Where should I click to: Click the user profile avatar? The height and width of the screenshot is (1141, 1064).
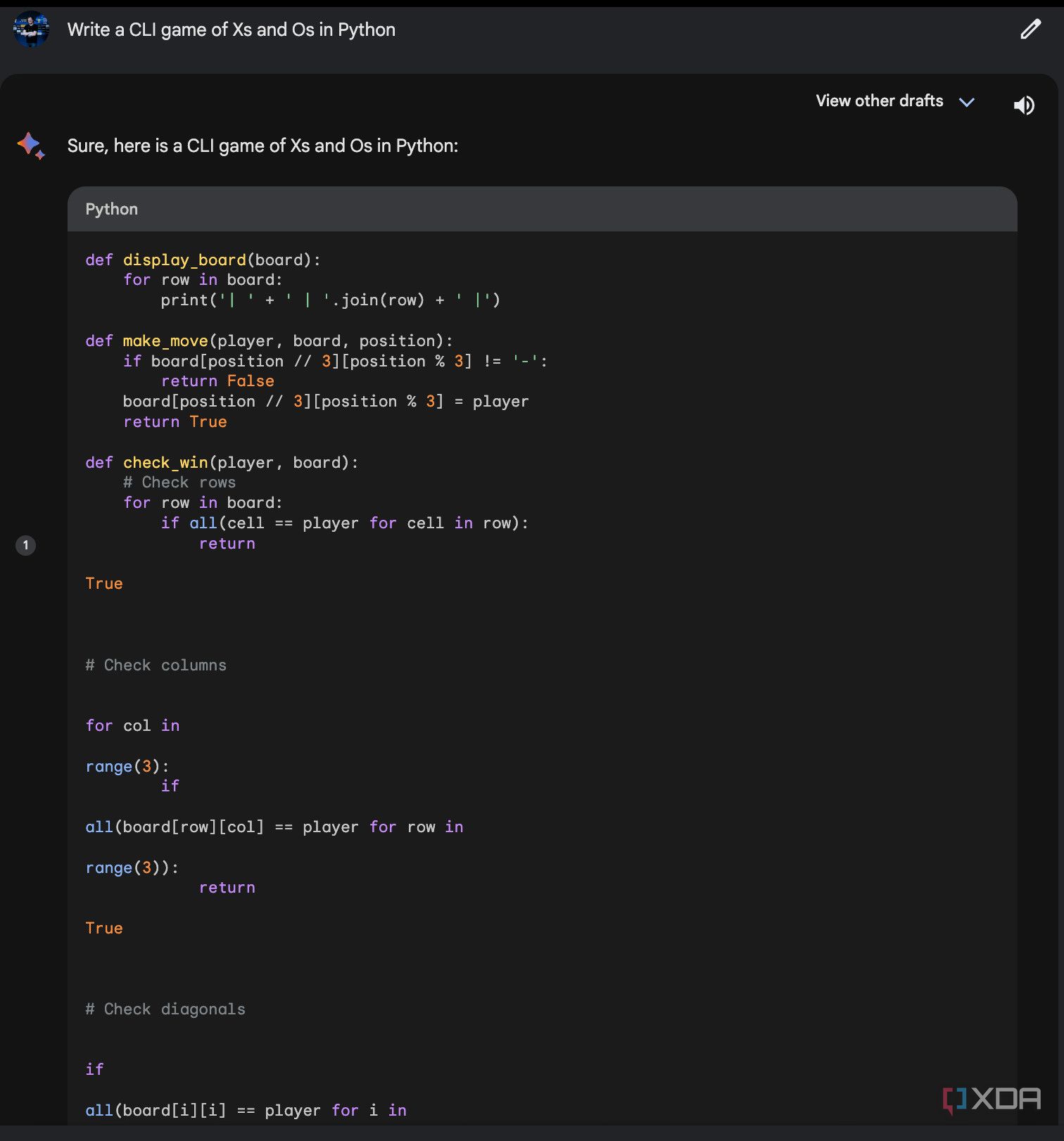coord(31,30)
